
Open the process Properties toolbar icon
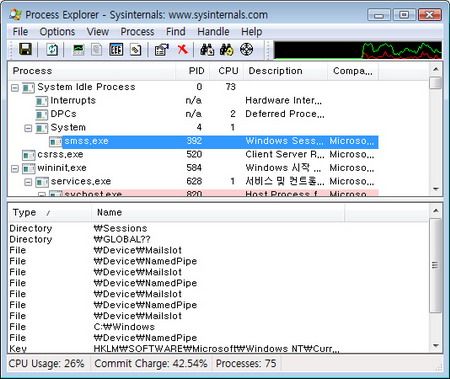pos(162,50)
